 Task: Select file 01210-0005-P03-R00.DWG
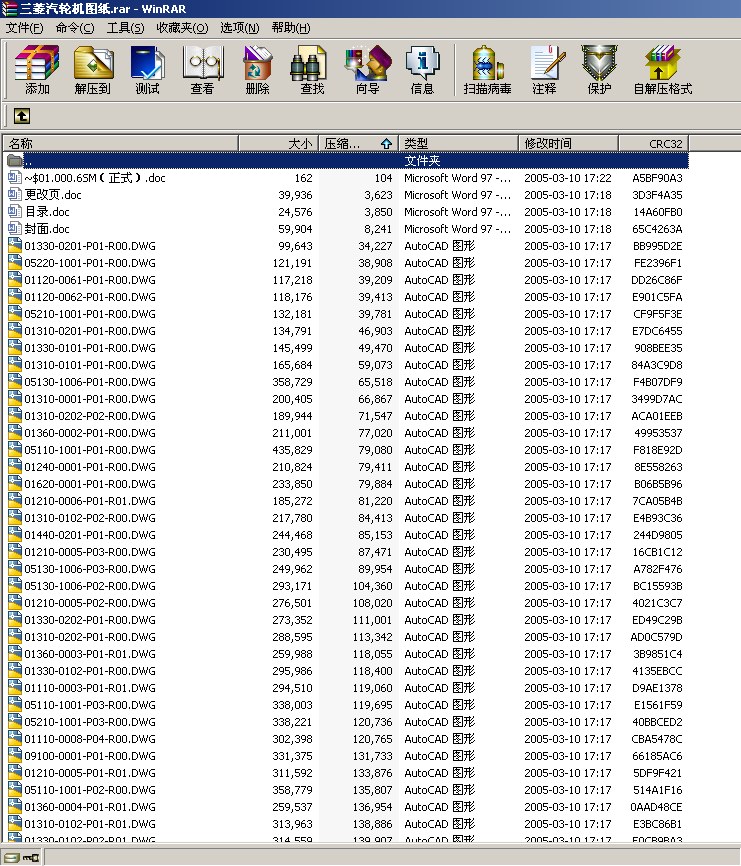tap(90, 552)
